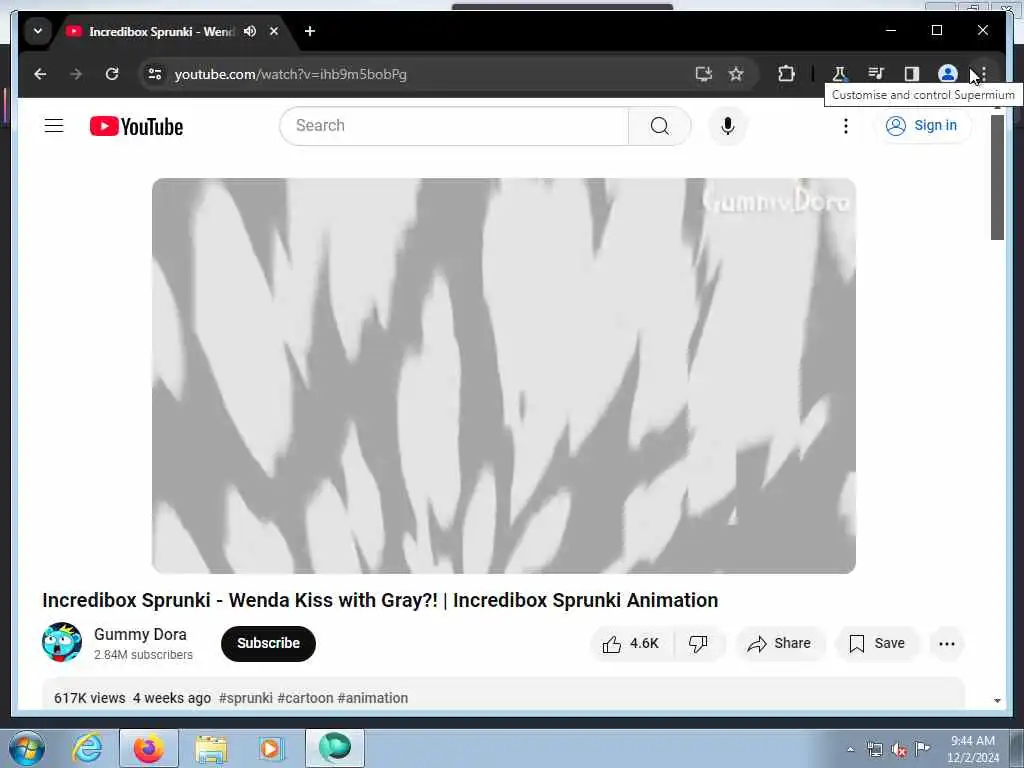The width and height of the screenshot is (1024, 768).
Task: Save video to a playlist
Action: point(877,644)
